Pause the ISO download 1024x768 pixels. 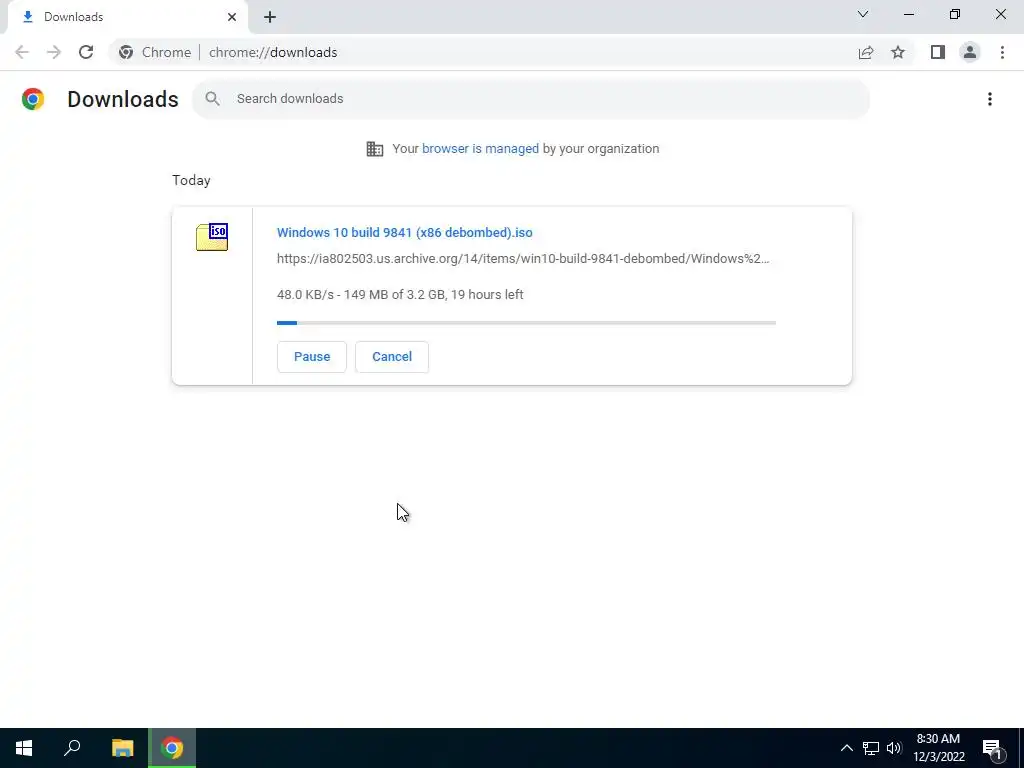click(x=312, y=357)
